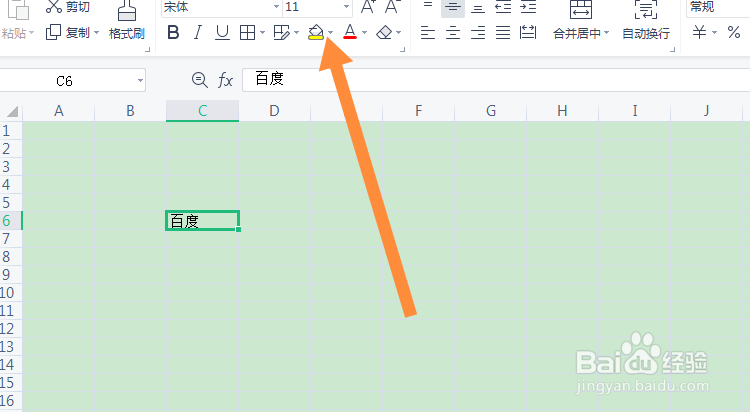The width and height of the screenshot is (750, 412).
Task: Select column G header
Action: [491, 111]
